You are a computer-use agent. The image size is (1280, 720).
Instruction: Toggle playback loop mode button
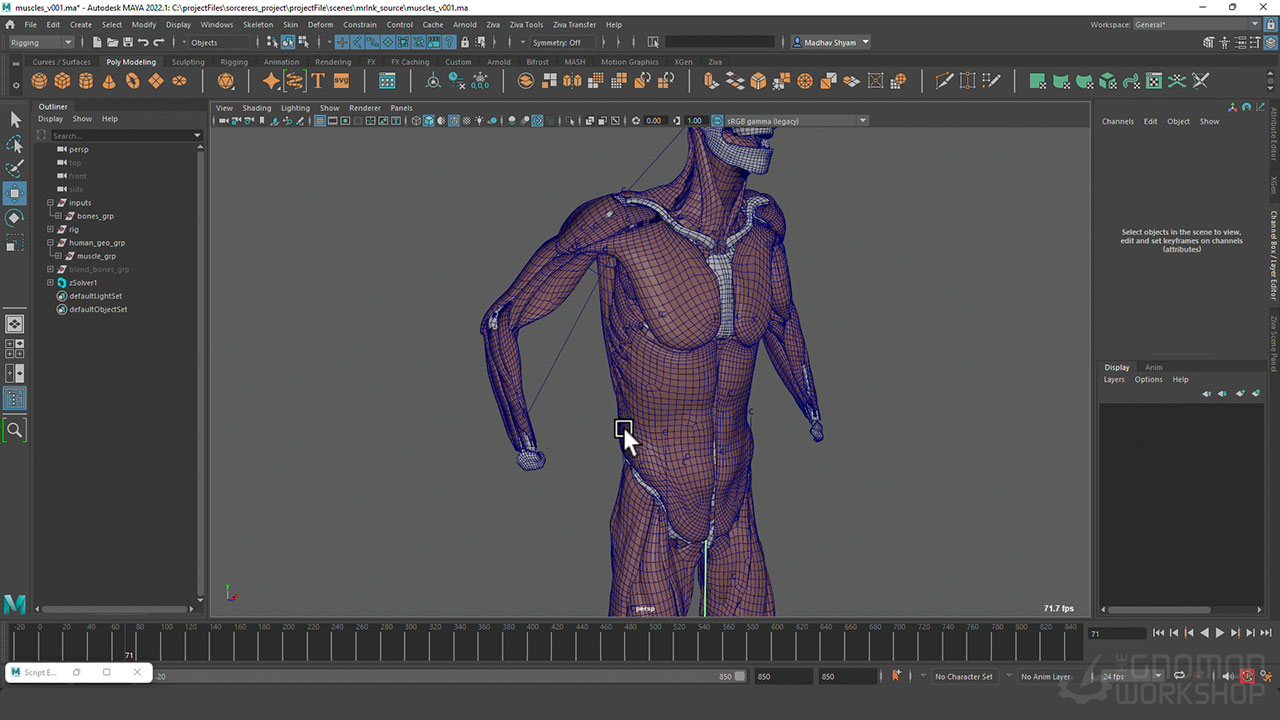click(x=1179, y=676)
